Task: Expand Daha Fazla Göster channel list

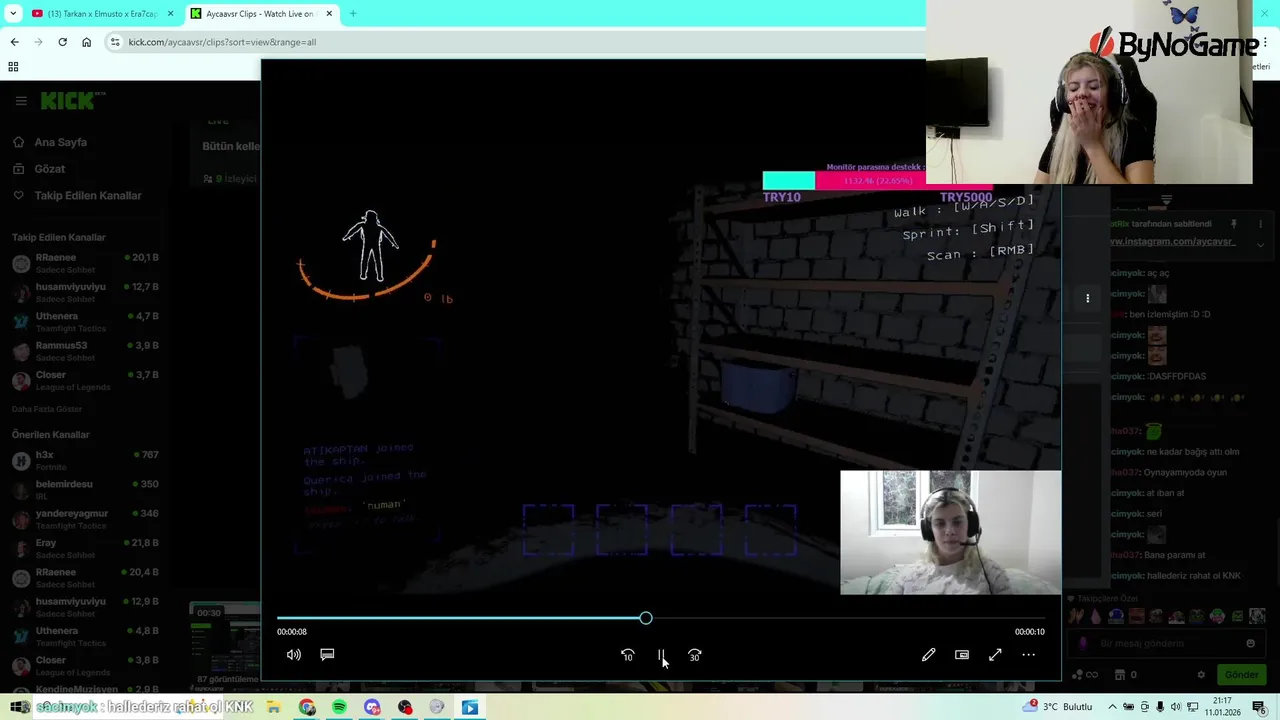Action: pyautogui.click(x=47, y=409)
